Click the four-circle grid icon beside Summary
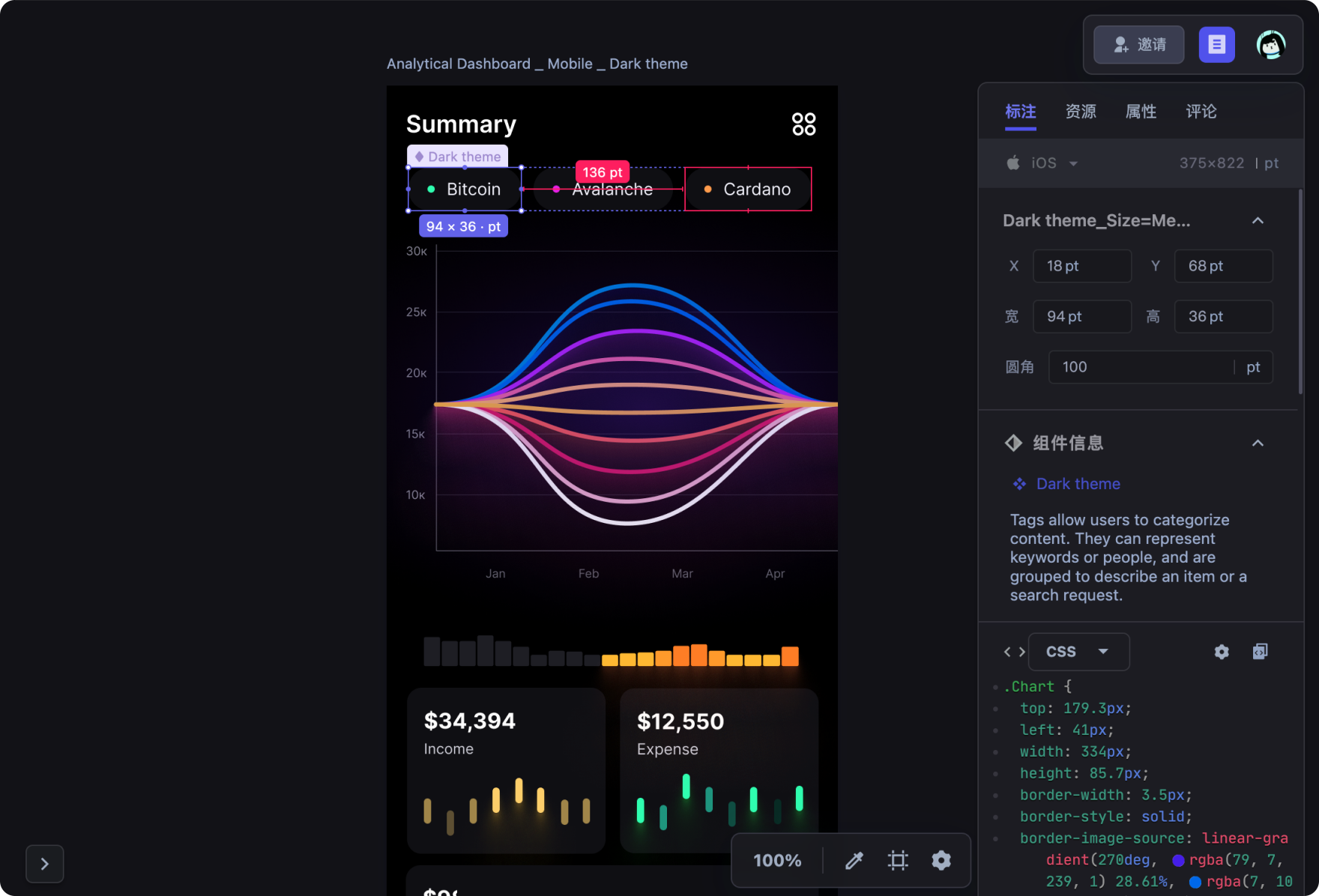This screenshot has width=1319, height=896. click(803, 124)
